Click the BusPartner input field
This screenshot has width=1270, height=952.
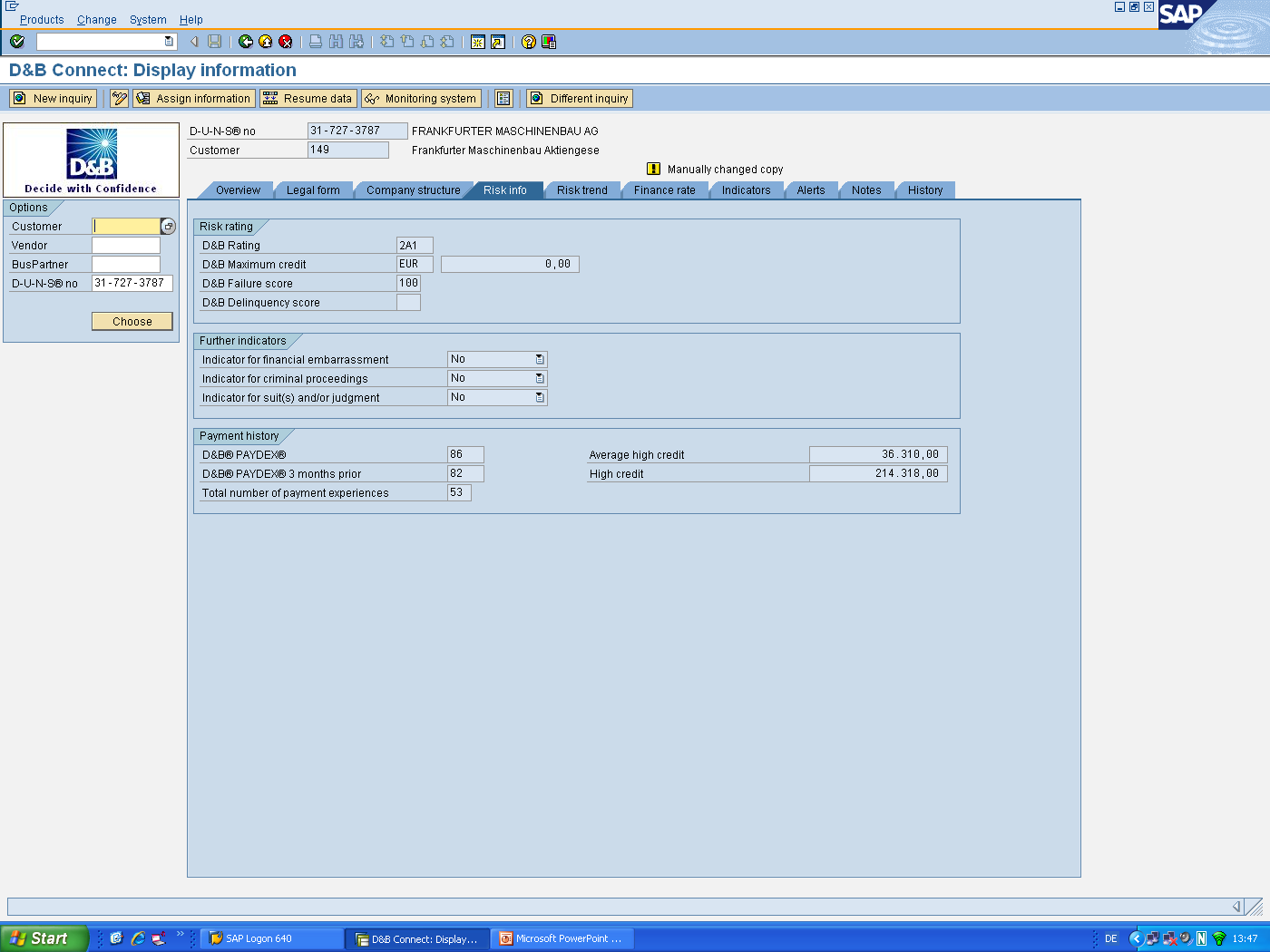(126, 265)
